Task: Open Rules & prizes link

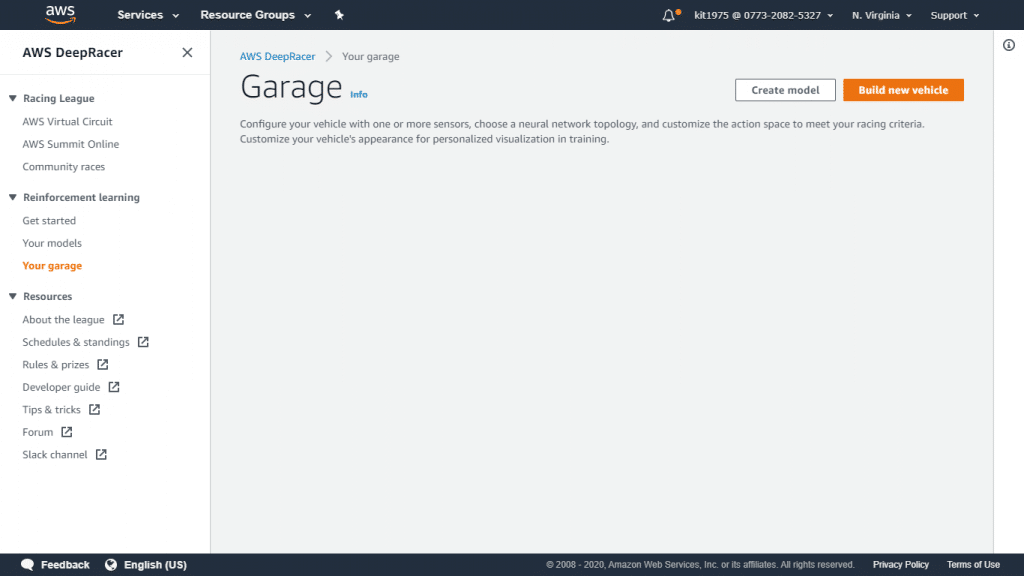Action: [56, 364]
